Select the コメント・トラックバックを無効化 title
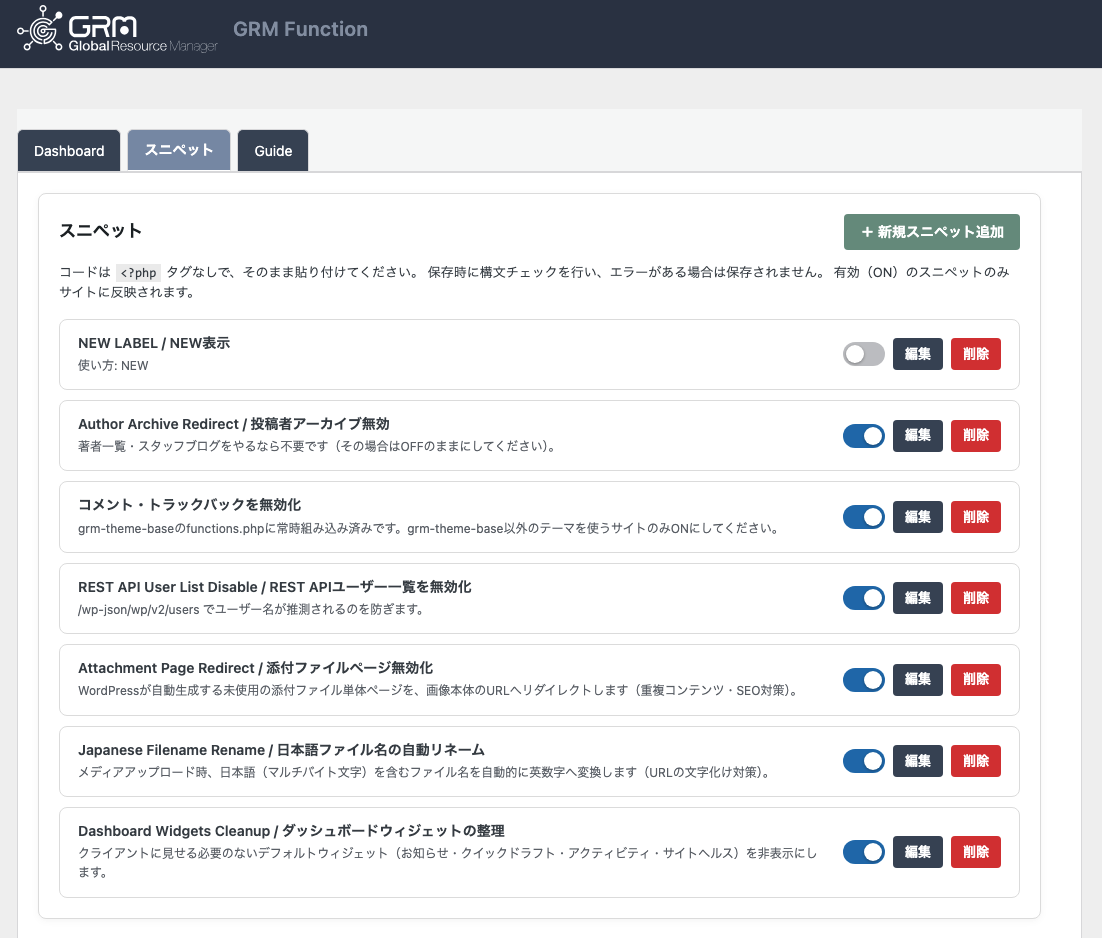 click(190, 504)
